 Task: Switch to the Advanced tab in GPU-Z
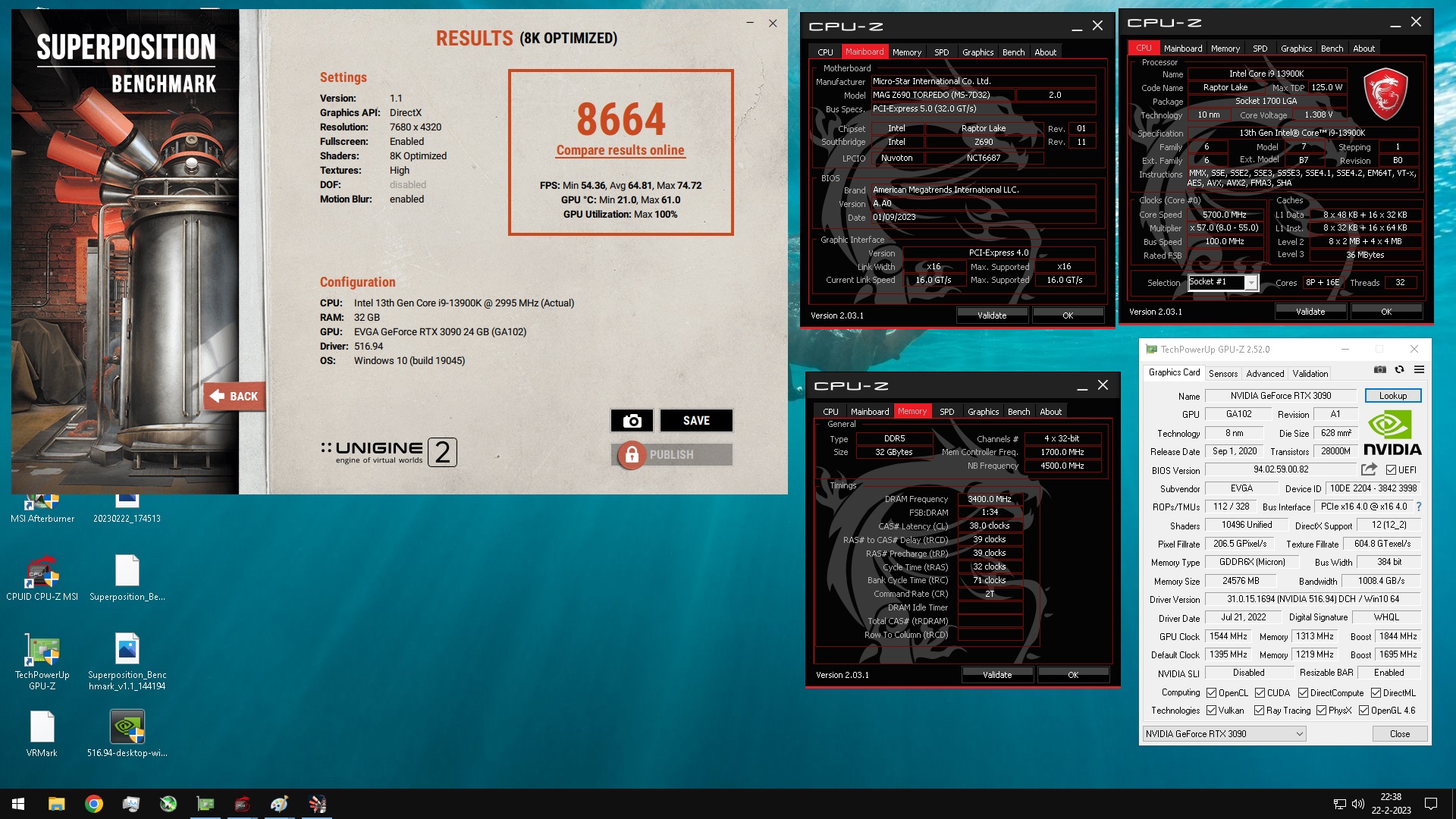tap(1265, 374)
